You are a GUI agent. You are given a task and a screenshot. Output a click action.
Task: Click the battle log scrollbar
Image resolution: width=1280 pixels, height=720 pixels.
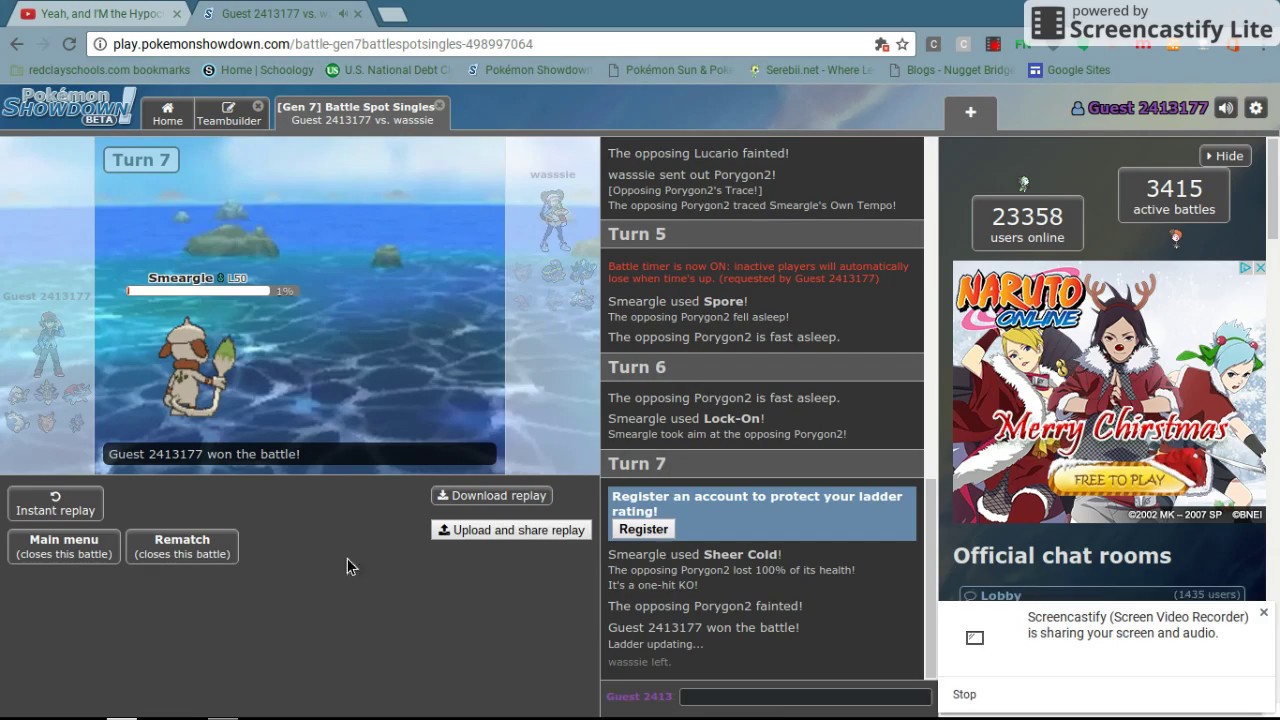coord(930,577)
